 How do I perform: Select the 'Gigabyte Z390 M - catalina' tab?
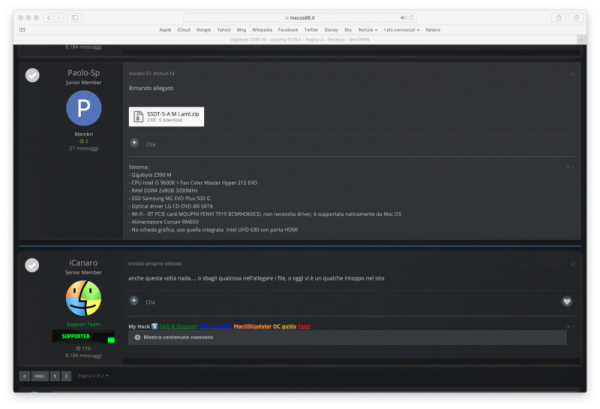[x=300, y=39]
